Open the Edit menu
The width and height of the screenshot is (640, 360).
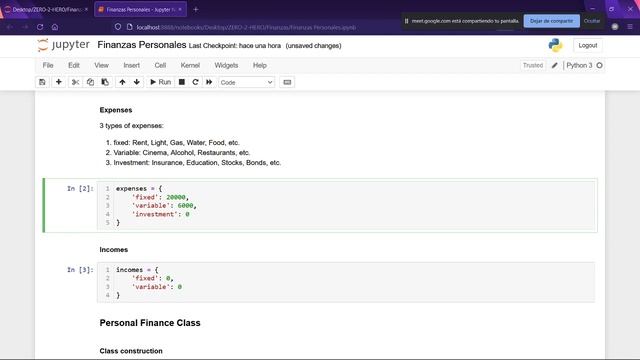point(74,65)
